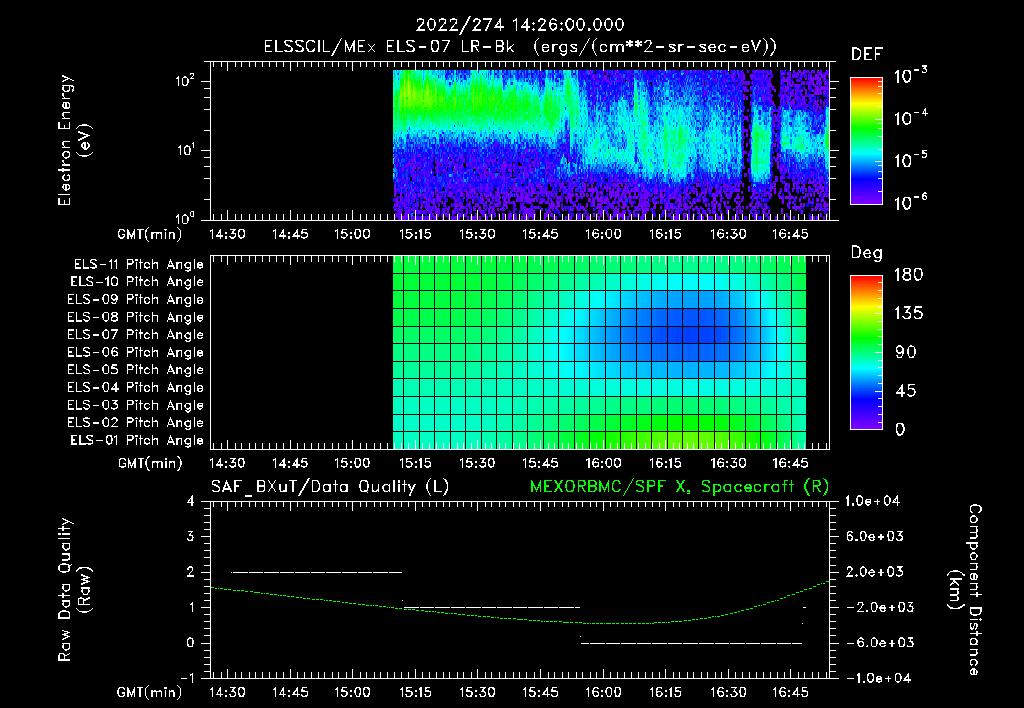1024x708 pixels.
Task: Click 14:30 tick under the electron spectrogram
Action: pyautogui.click(x=227, y=234)
